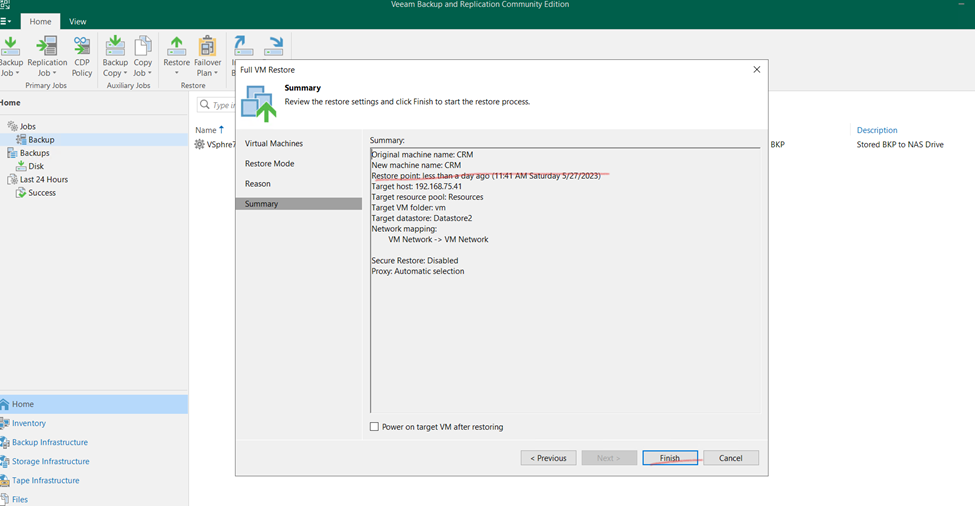This screenshot has width=975, height=506.
Task: Click Finish to start the restore
Action: tap(670, 458)
